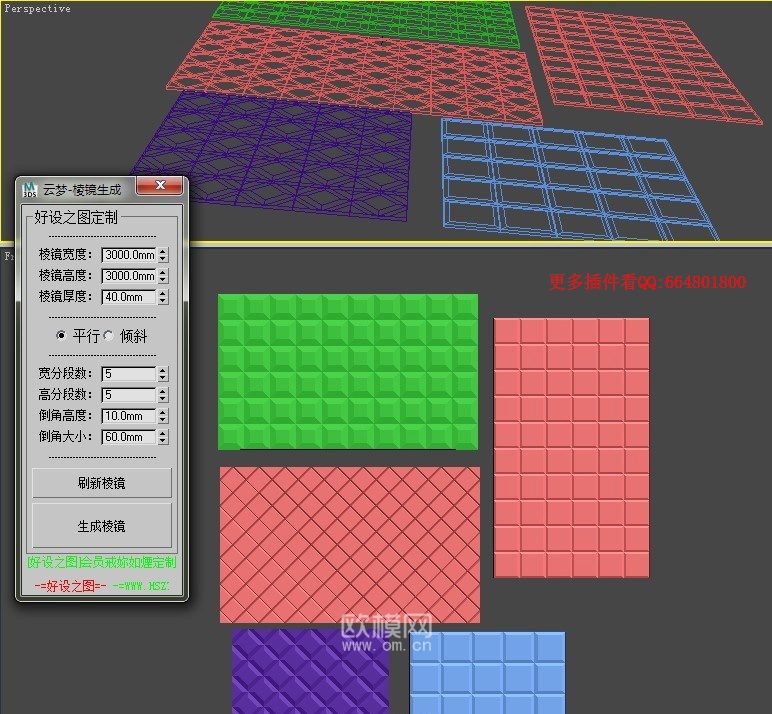Click the 生成棱镜 button
Image resolution: width=772 pixels, height=714 pixels.
(x=102, y=525)
